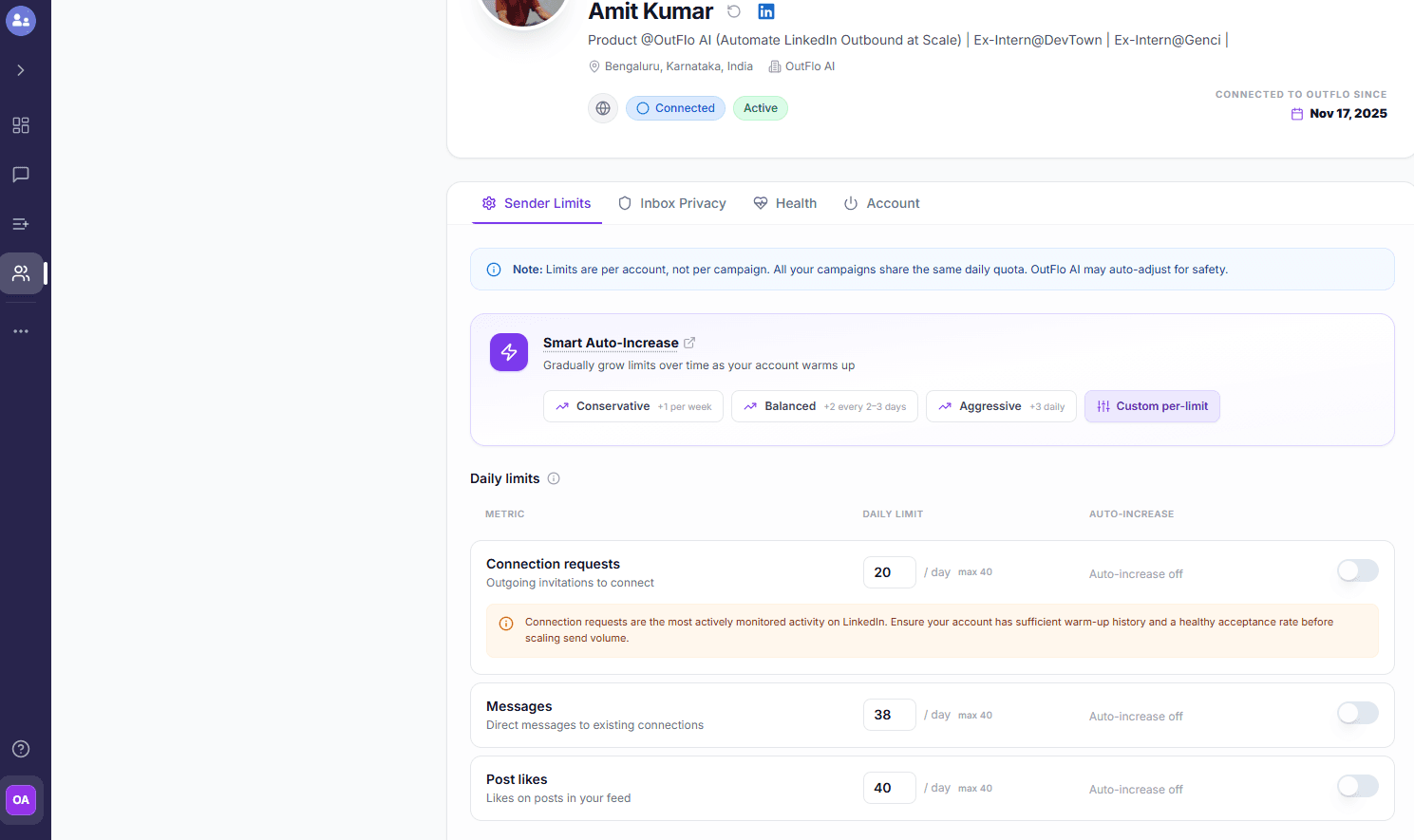
Task: Edit the Connection requests daily limit field
Action: [890, 572]
